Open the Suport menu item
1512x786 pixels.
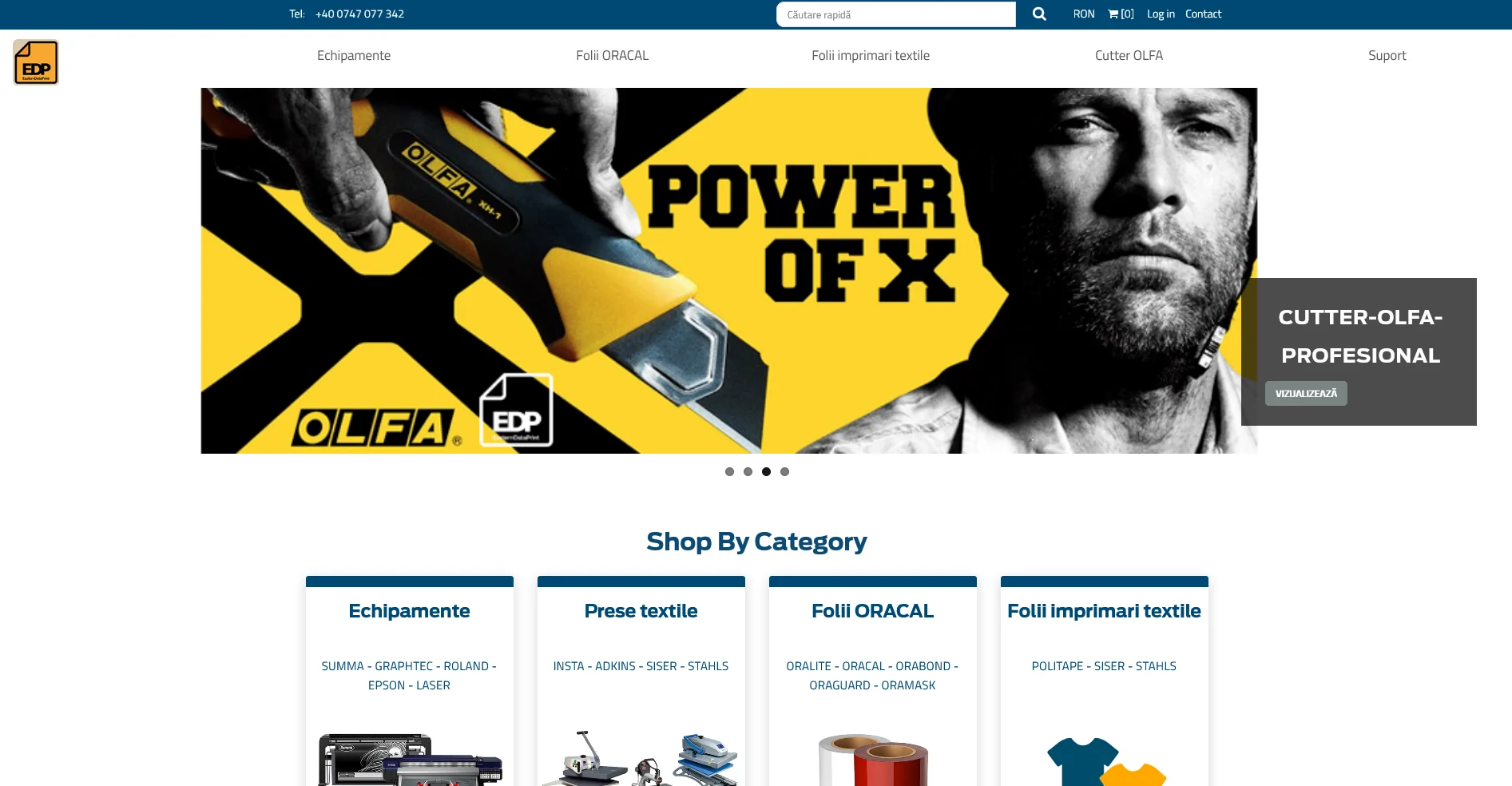(x=1387, y=55)
